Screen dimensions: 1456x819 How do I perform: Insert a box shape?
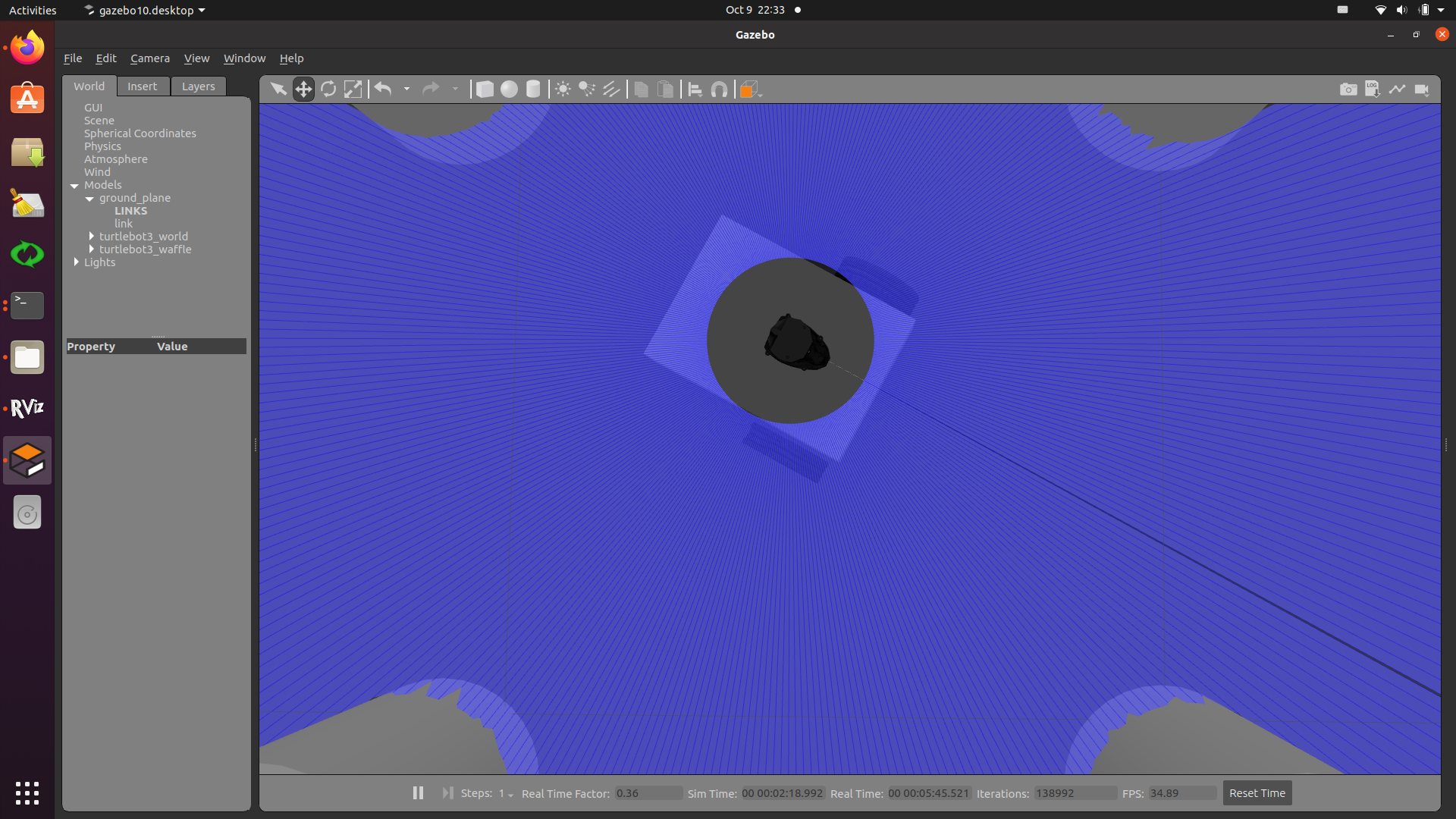click(485, 89)
